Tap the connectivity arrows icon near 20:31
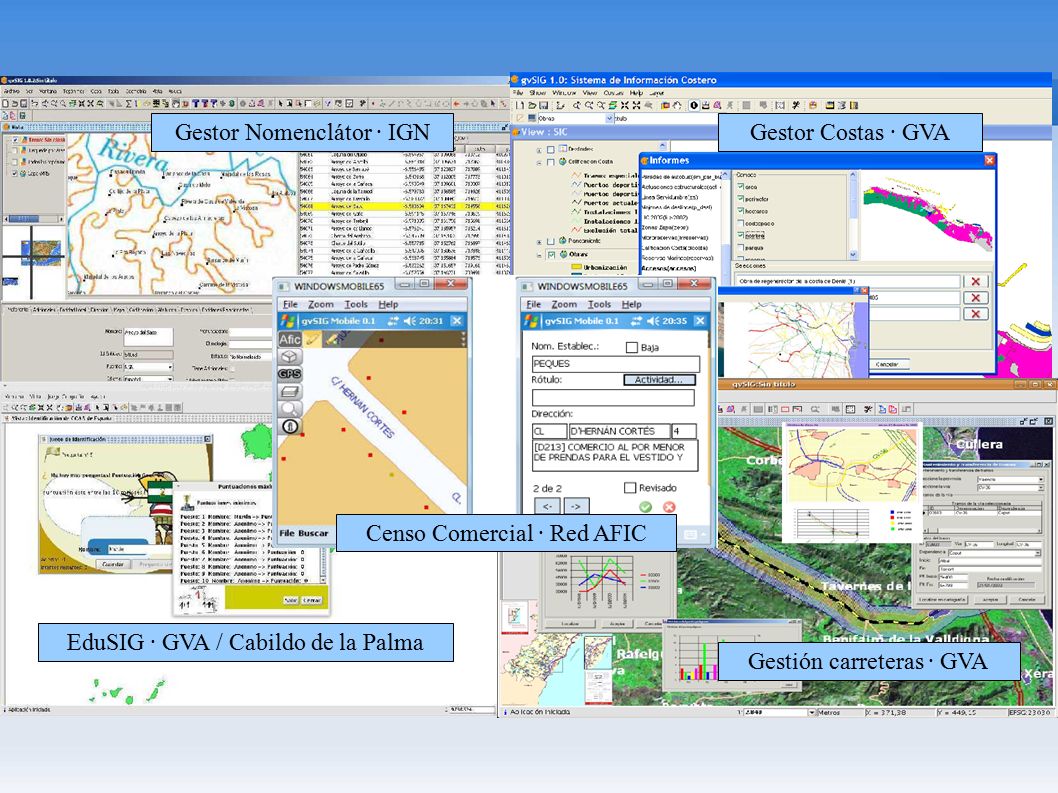This screenshot has width=1058, height=793. click(393, 321)
